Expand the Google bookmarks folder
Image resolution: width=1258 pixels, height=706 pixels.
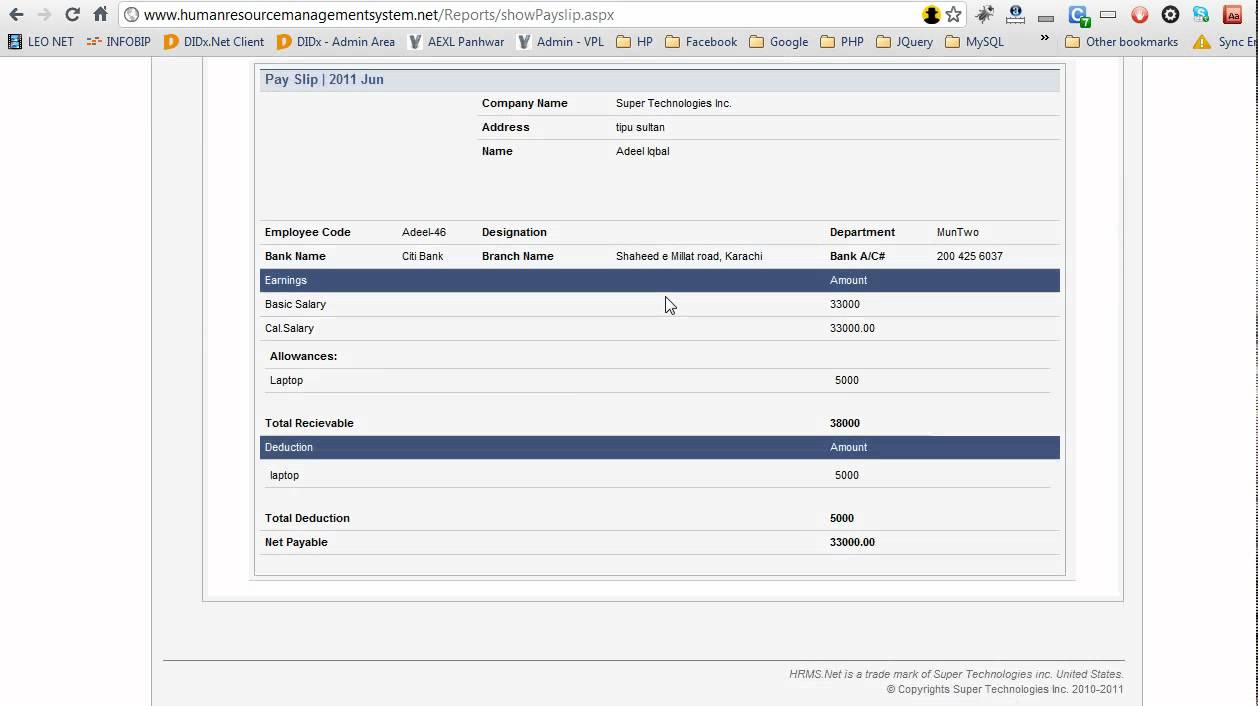pyautogui.click(x=779, y=42)
